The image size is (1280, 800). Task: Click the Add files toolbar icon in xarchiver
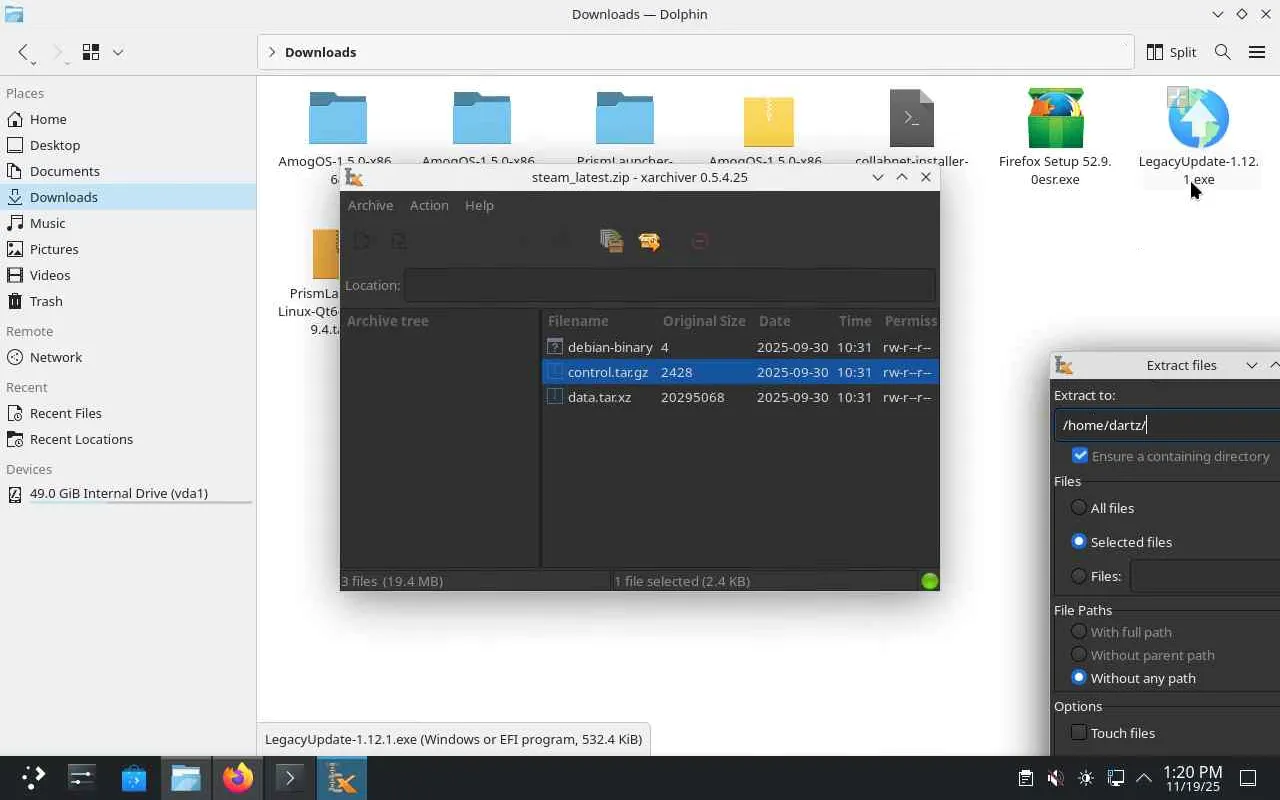pos(611,241)
